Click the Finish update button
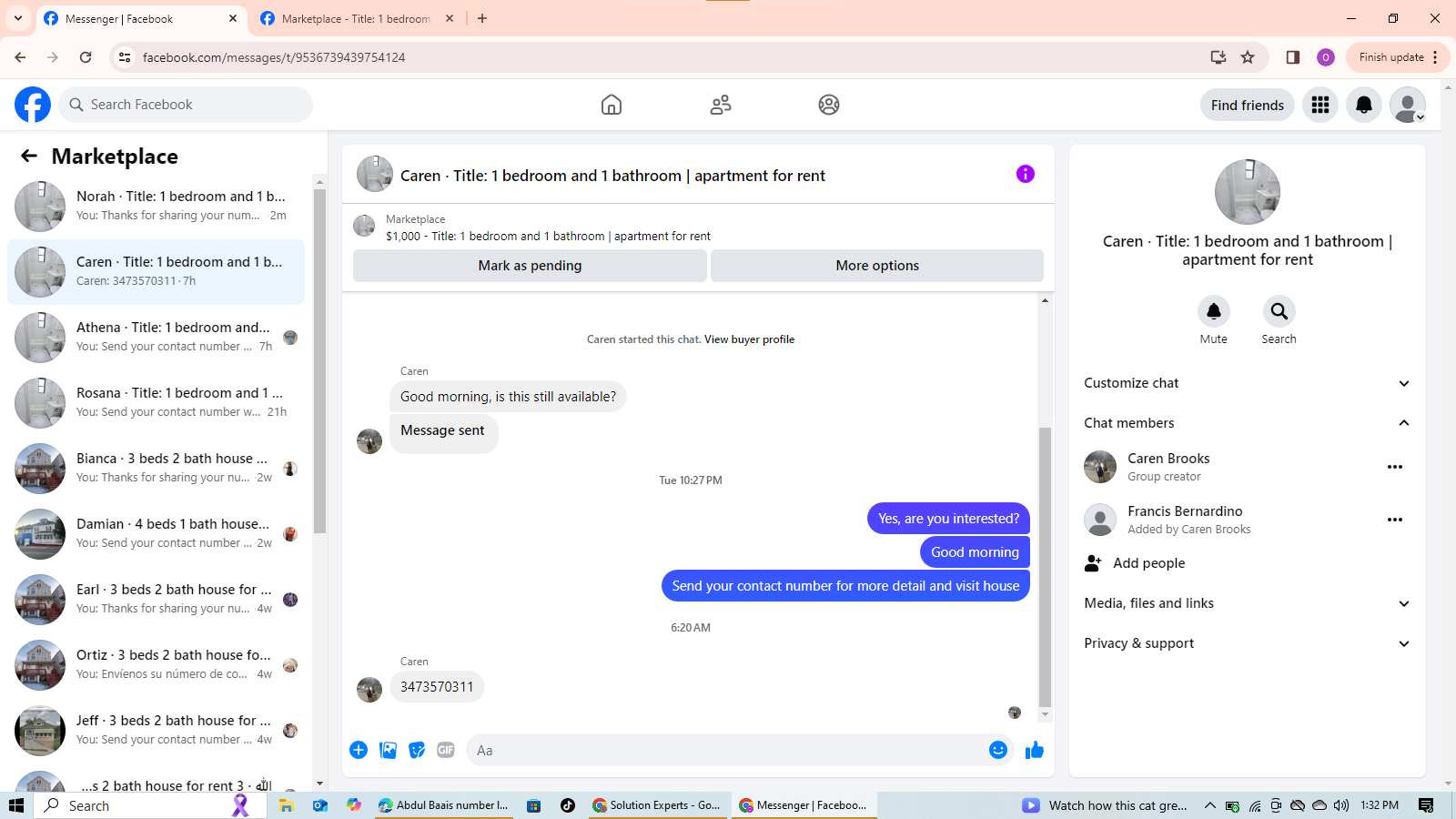The height and width of the screenshot is (819, 1456). click(1398, 57)
